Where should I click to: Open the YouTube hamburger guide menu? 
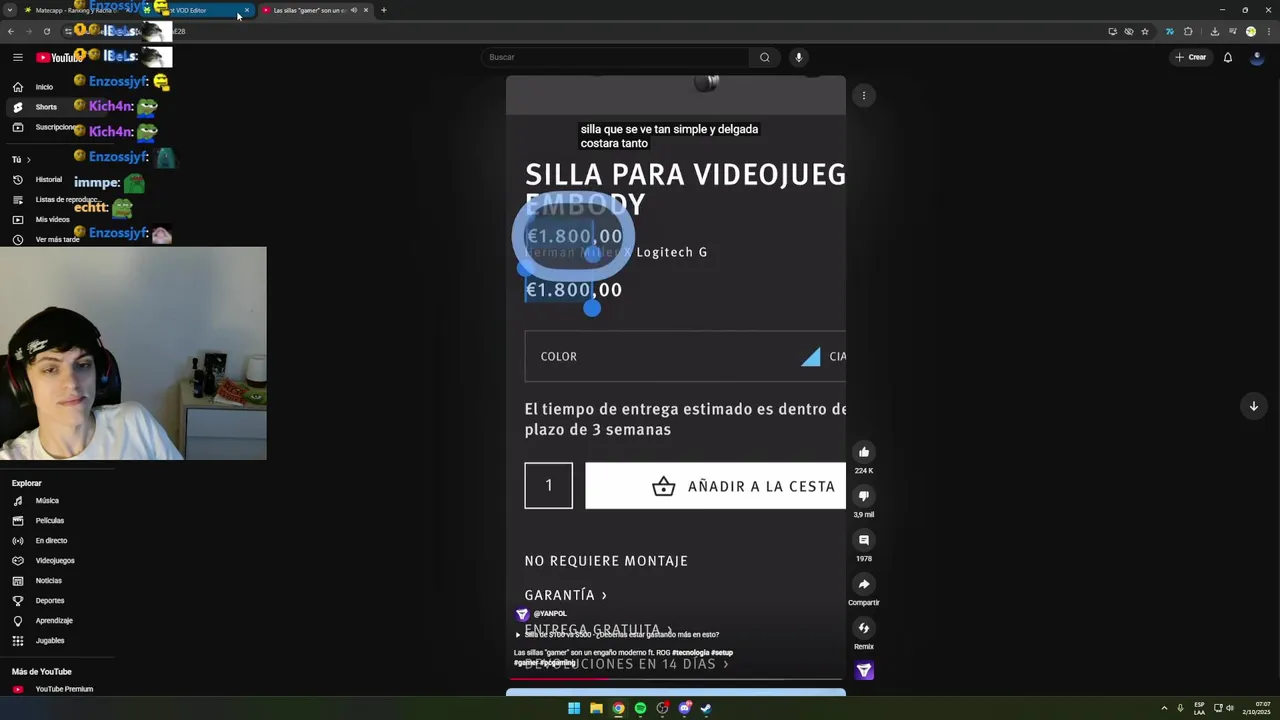[x=17, y=57]
